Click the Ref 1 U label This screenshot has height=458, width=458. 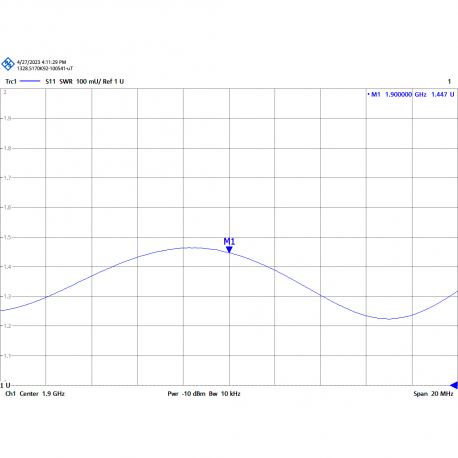(113, 81)
